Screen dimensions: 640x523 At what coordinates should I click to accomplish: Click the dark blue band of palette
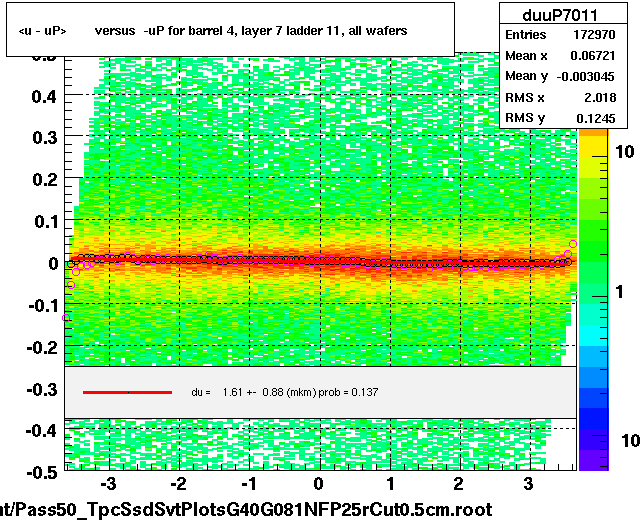(x=593, y=418)
